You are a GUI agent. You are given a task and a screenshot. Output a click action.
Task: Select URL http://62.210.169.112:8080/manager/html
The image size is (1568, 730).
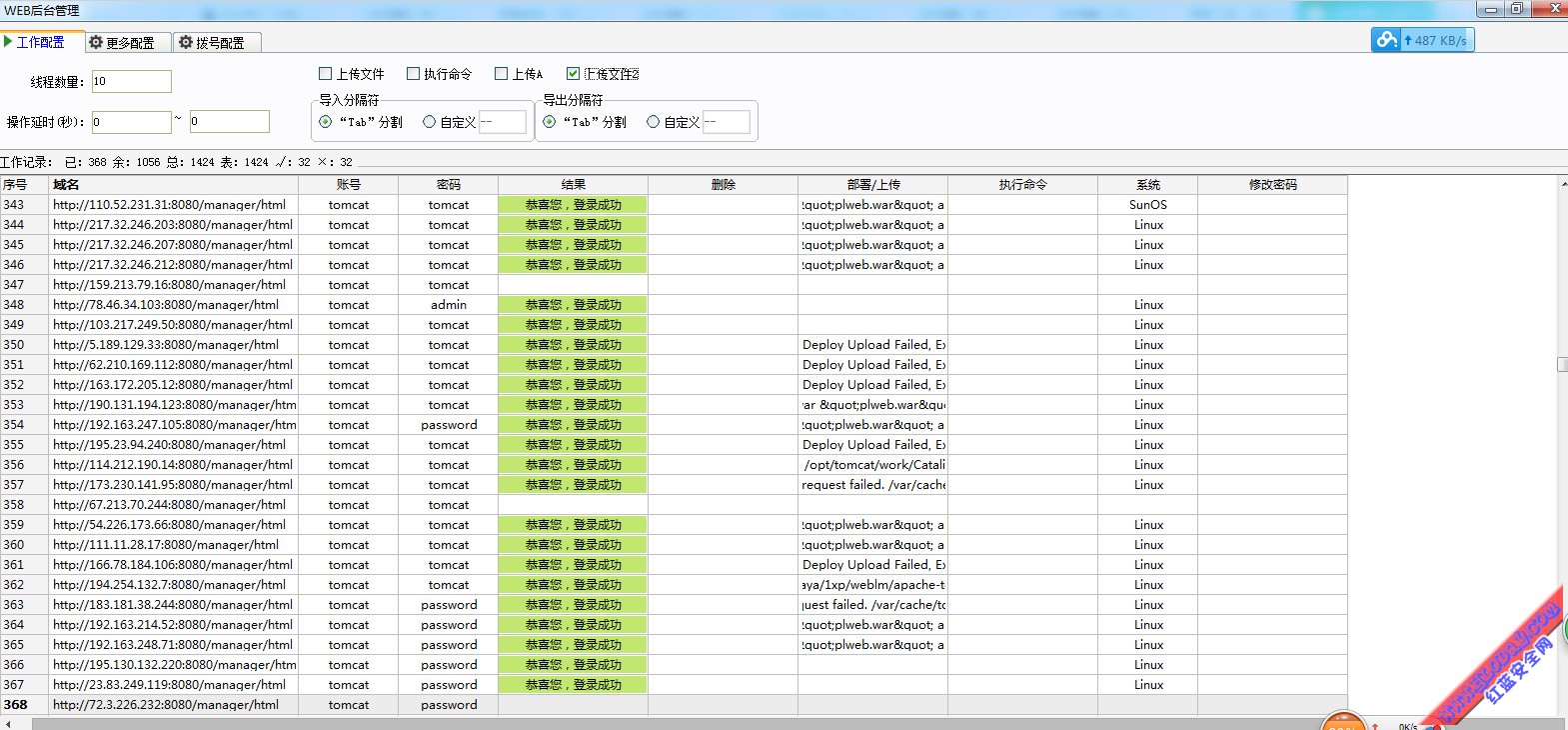coord(173,365)
